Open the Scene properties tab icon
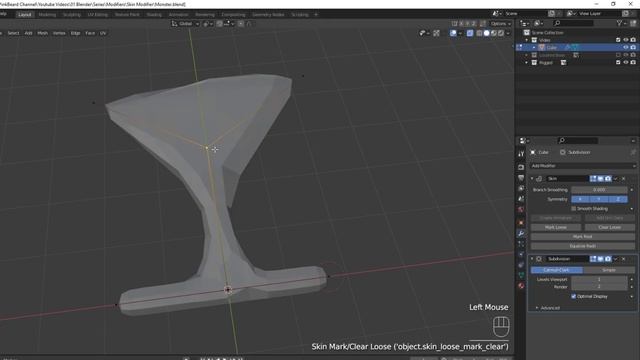Screen dimensions: 640x360 (x=521, y=199)
